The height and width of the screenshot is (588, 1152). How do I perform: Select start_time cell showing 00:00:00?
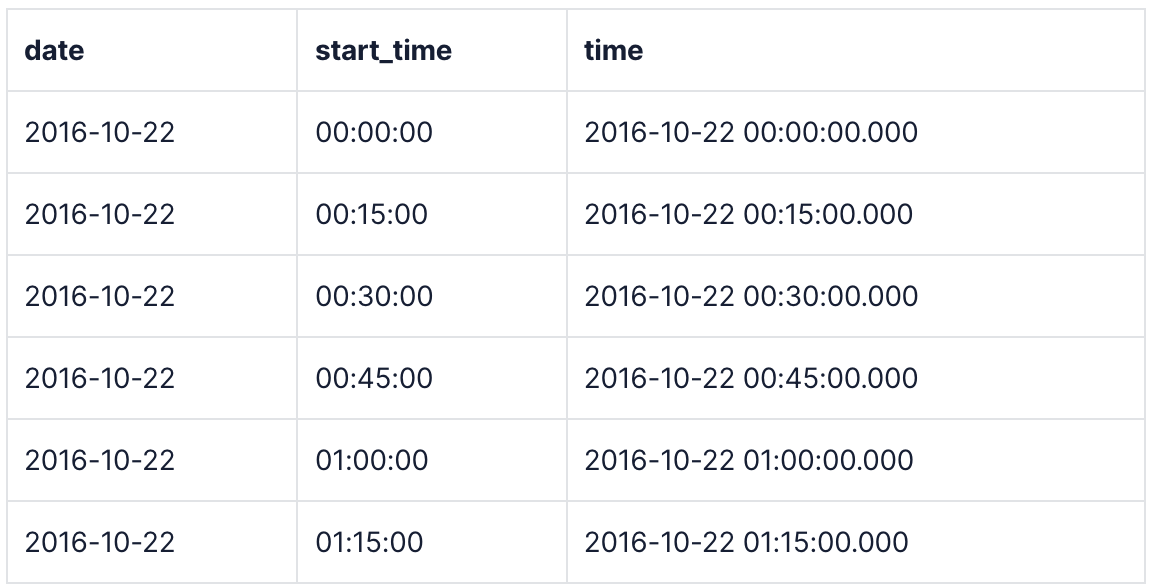374,132
